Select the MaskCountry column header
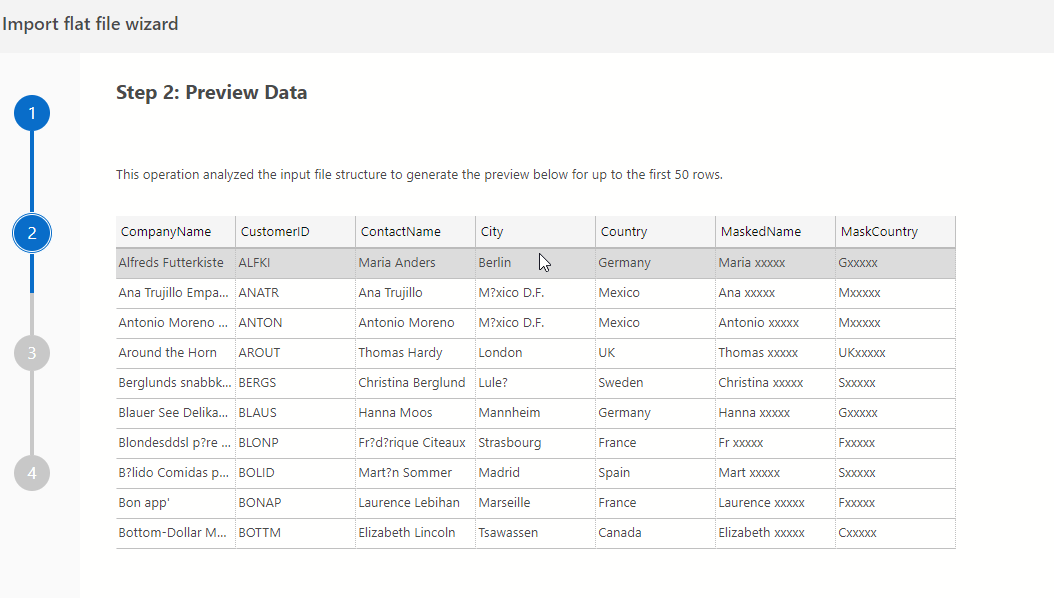The width and height of the screenshot is (1054, 598). pos(879,232)
